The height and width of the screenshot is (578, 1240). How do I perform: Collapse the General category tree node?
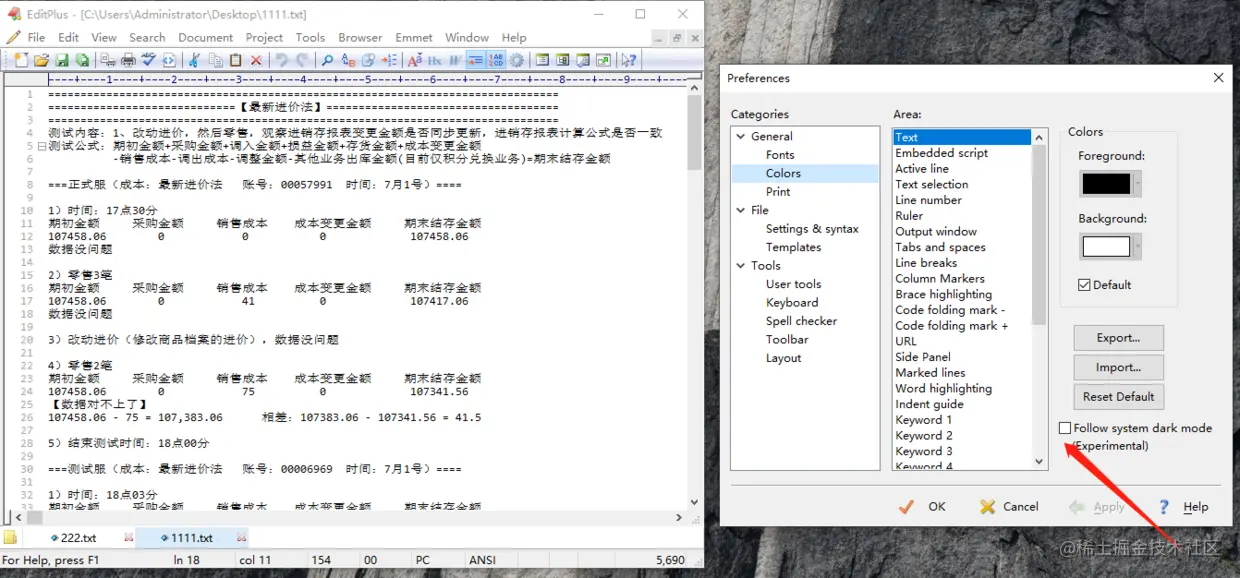741,136
